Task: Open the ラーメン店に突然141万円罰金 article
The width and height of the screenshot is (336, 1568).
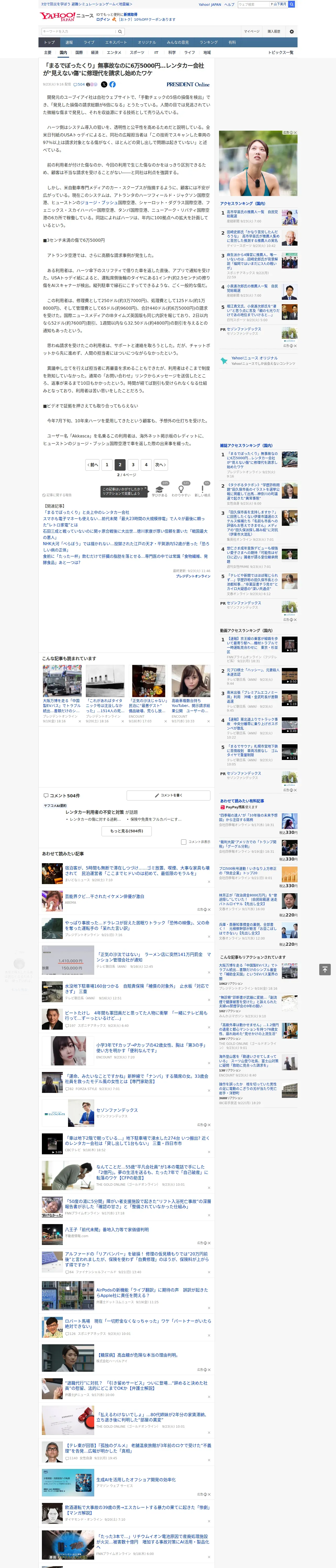Action: [x=153, y=958]
